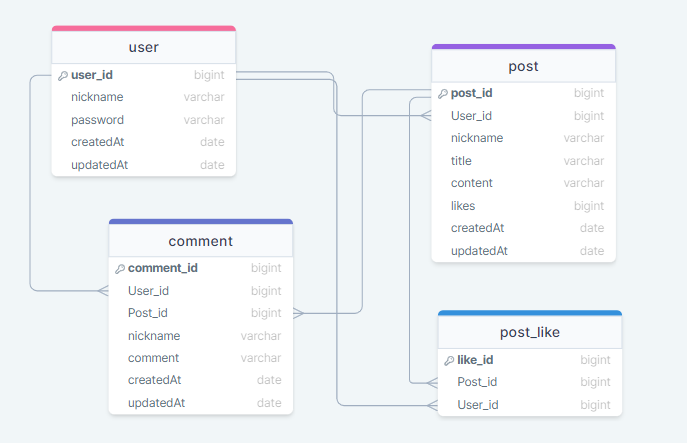Image resolution: width=687 pixels, height=443 pixels.
Task: Click bigint type of like_id row
Action: click(x=595, y=360)
